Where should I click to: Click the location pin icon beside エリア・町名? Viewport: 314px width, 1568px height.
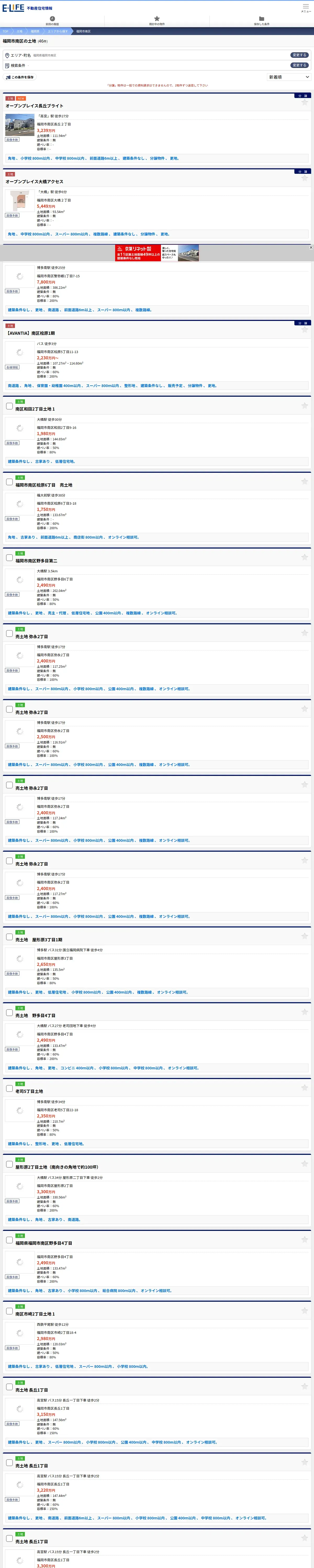pos(7,55)
